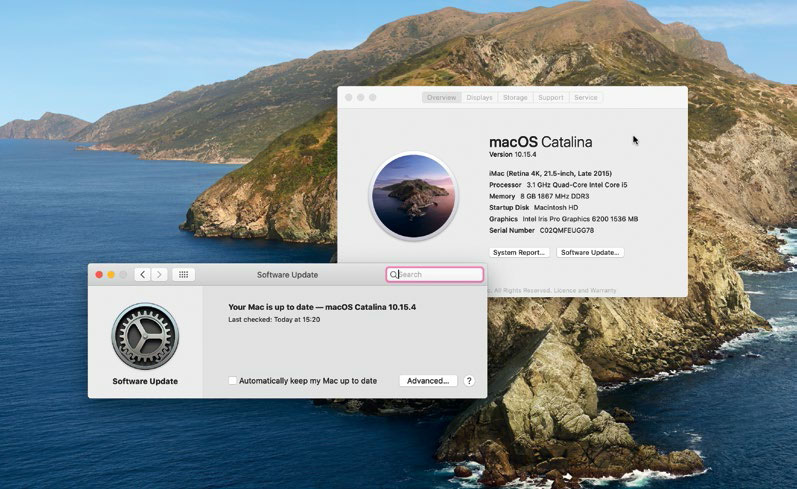The image size is (797, 489).
Task: Click 'Version 10.15.4' text
Action: (x=512, y=155)
